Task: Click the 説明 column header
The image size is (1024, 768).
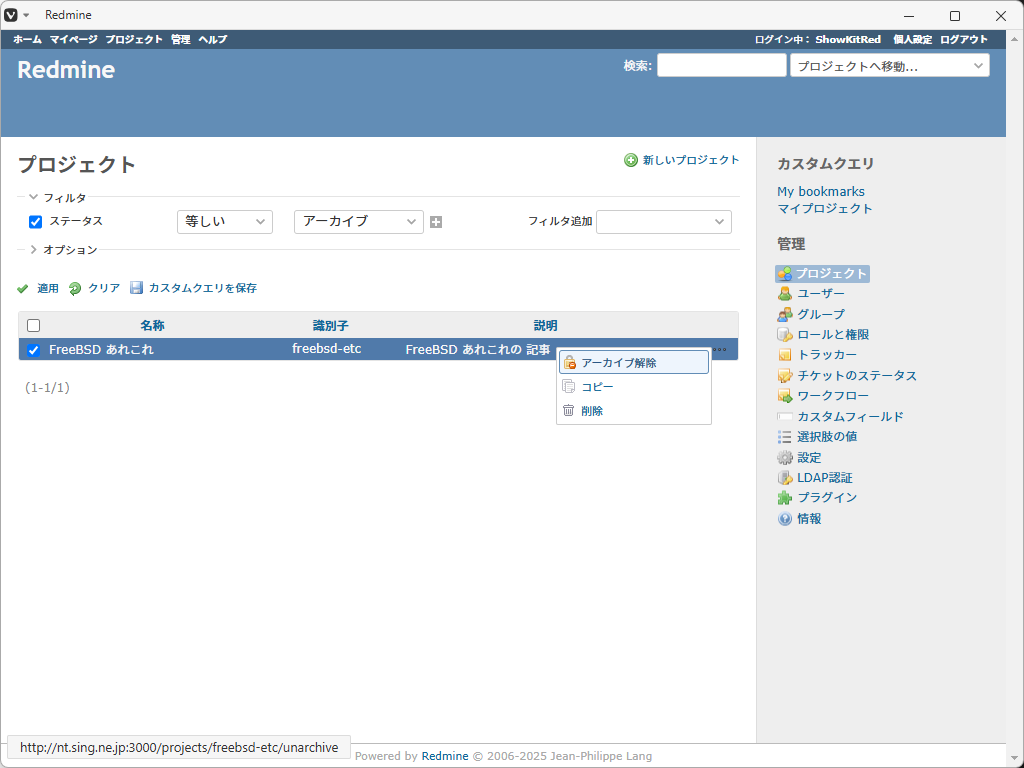Action: 545,325
